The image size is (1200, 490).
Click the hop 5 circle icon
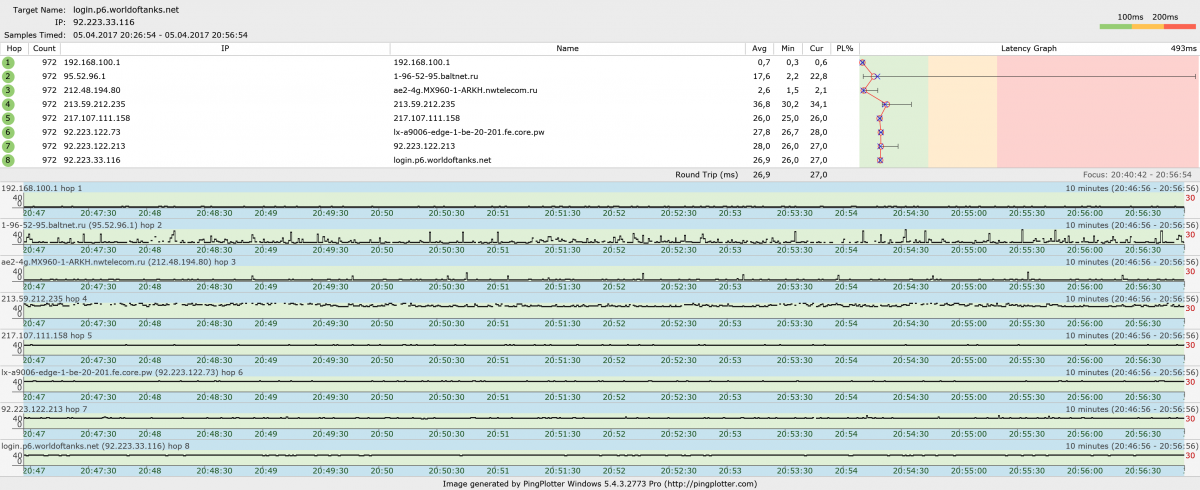(8, 118)
